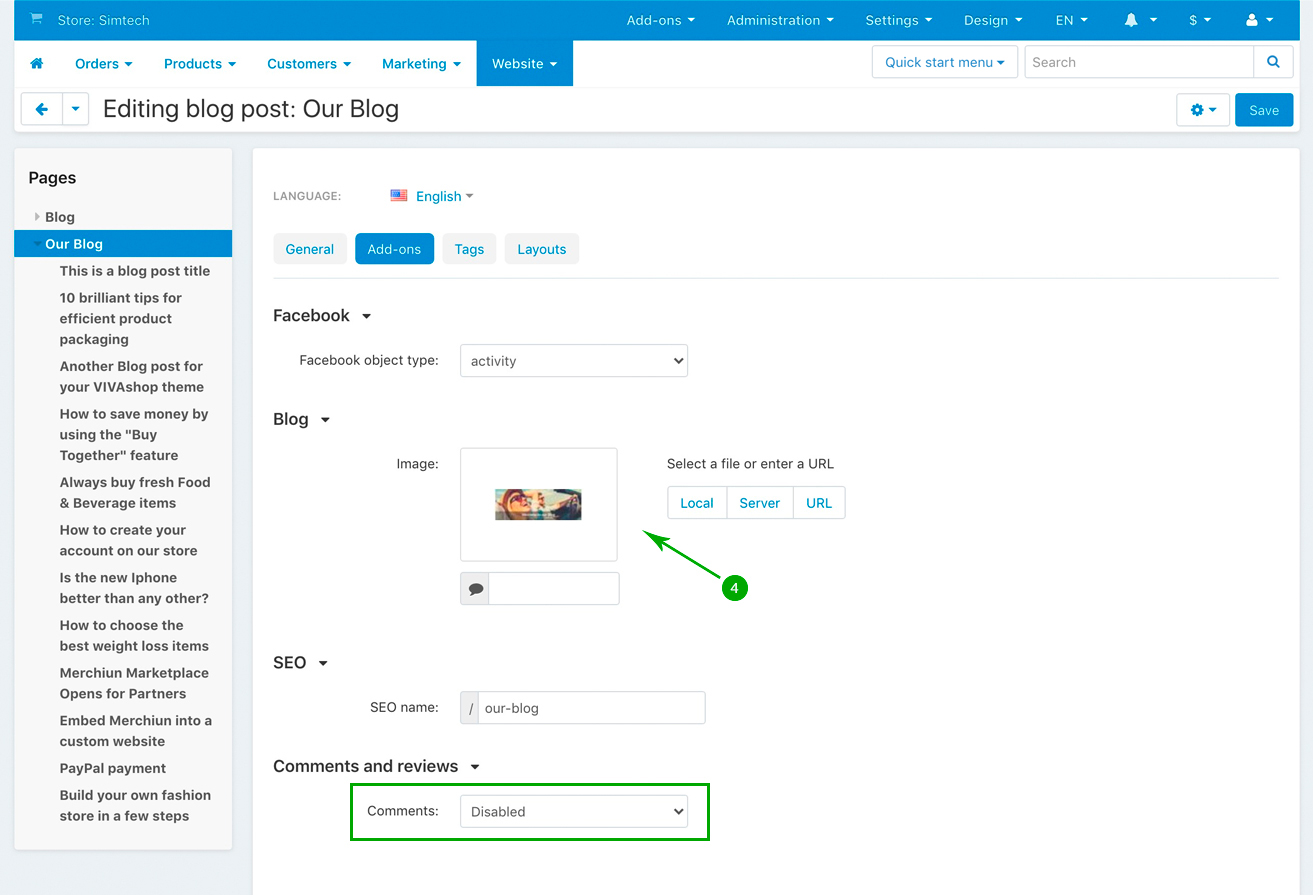The image size is (1313, 895).
Task: Open the notifications bell menu
Action: coord(1140,20)
